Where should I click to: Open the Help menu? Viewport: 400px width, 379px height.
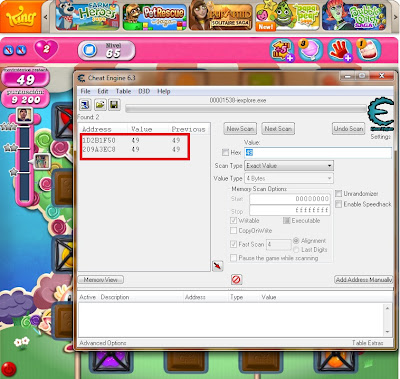point(164,91)
